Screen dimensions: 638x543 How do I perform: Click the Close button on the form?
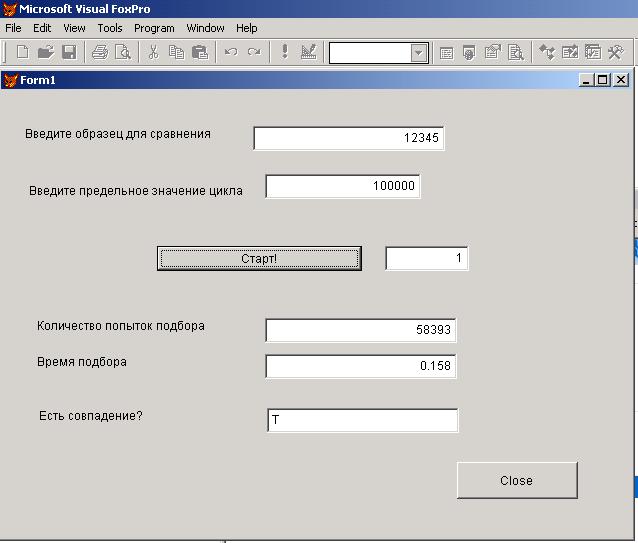[517, 481]
